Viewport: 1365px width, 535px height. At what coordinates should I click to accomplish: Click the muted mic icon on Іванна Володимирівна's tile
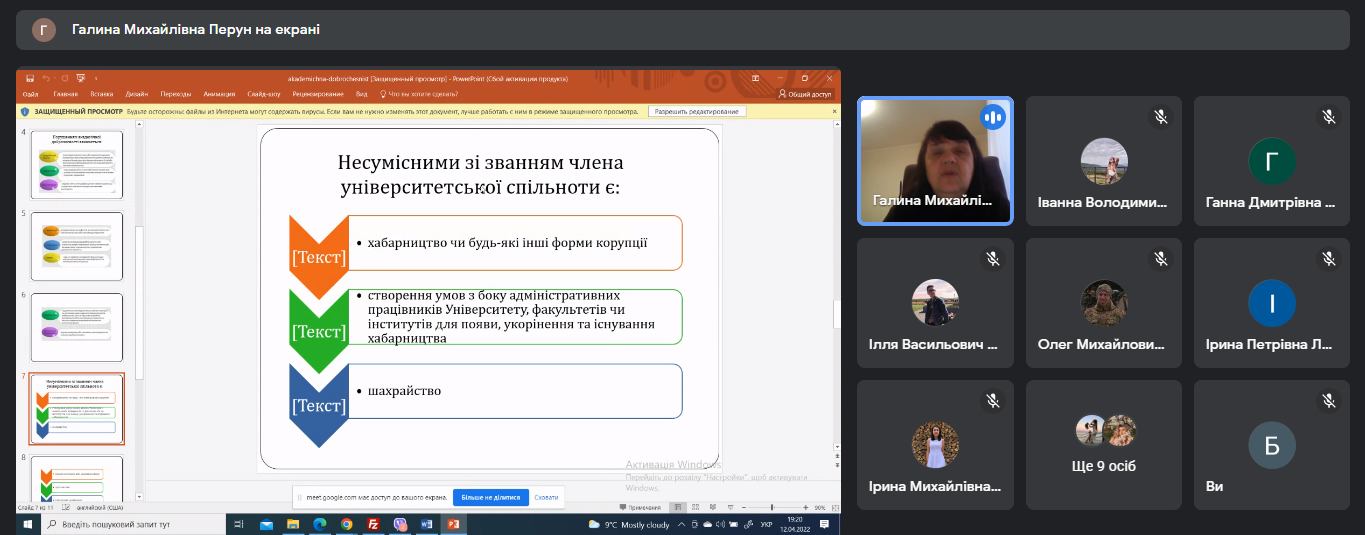pos(1161,117)
